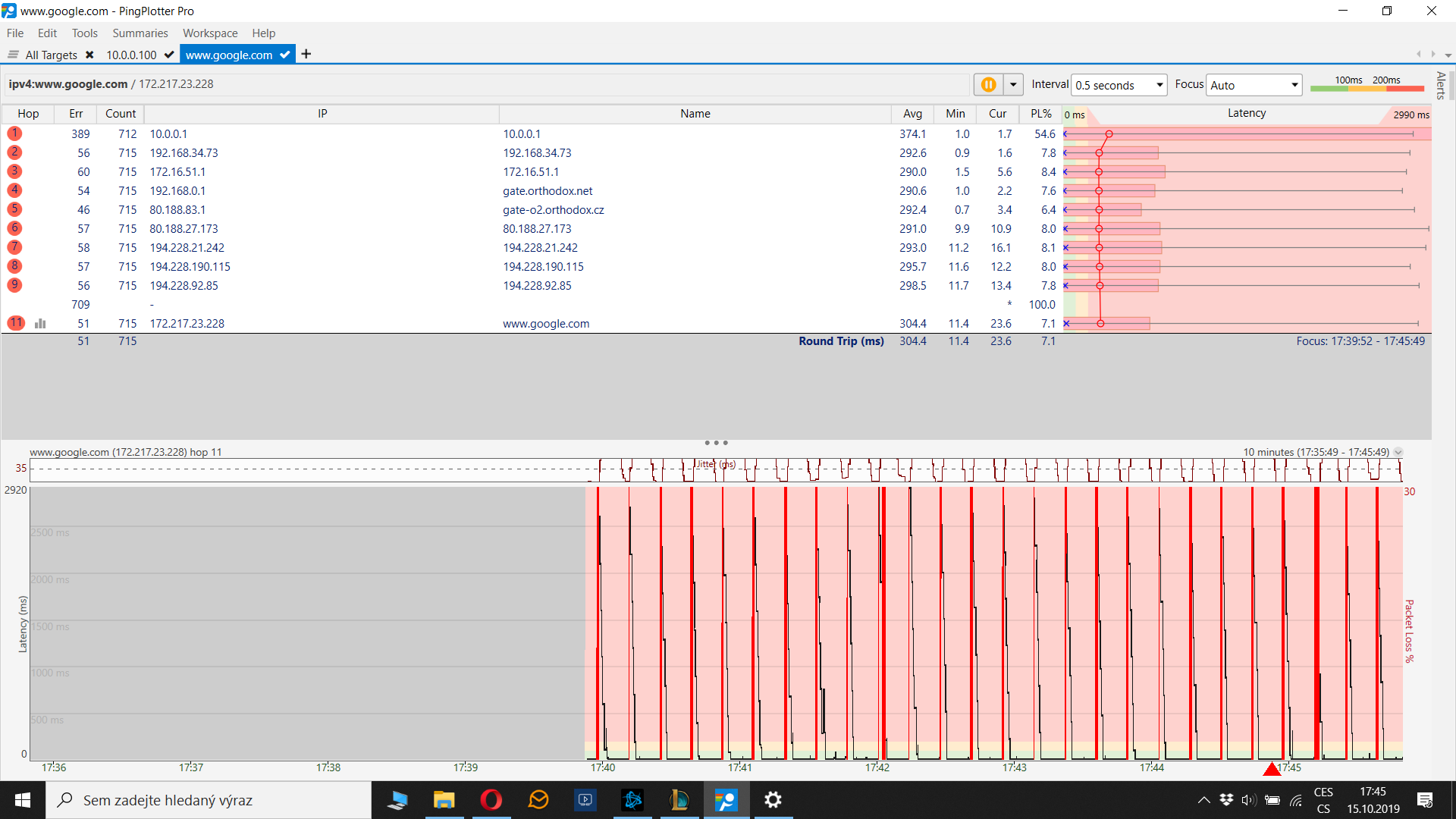
Task: Open the Alerts side panel
Action: click(1441, 85)
